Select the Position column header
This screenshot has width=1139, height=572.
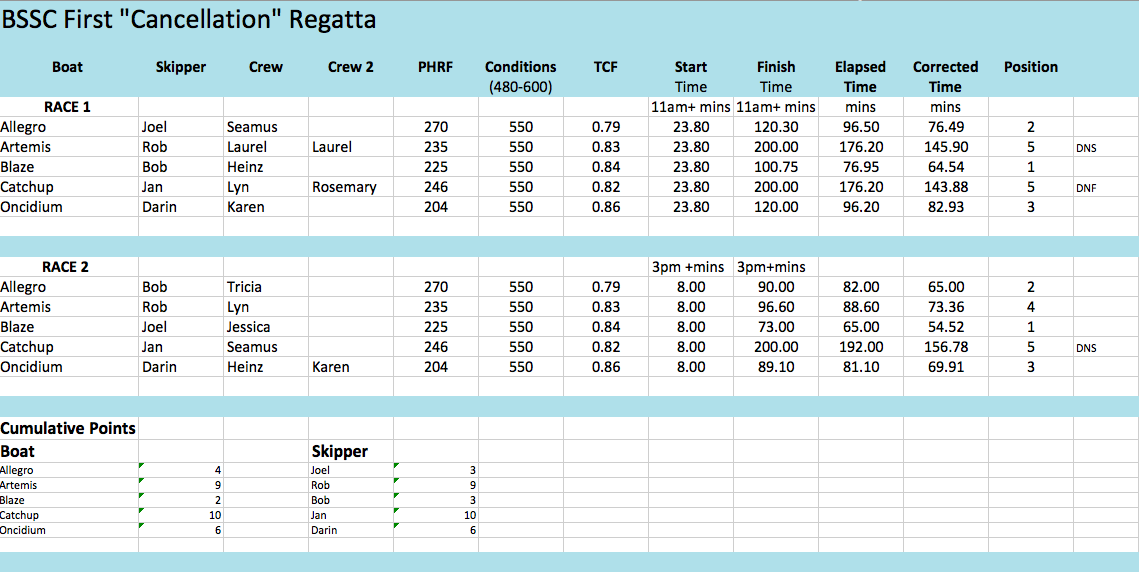[x=1030, y=67]
